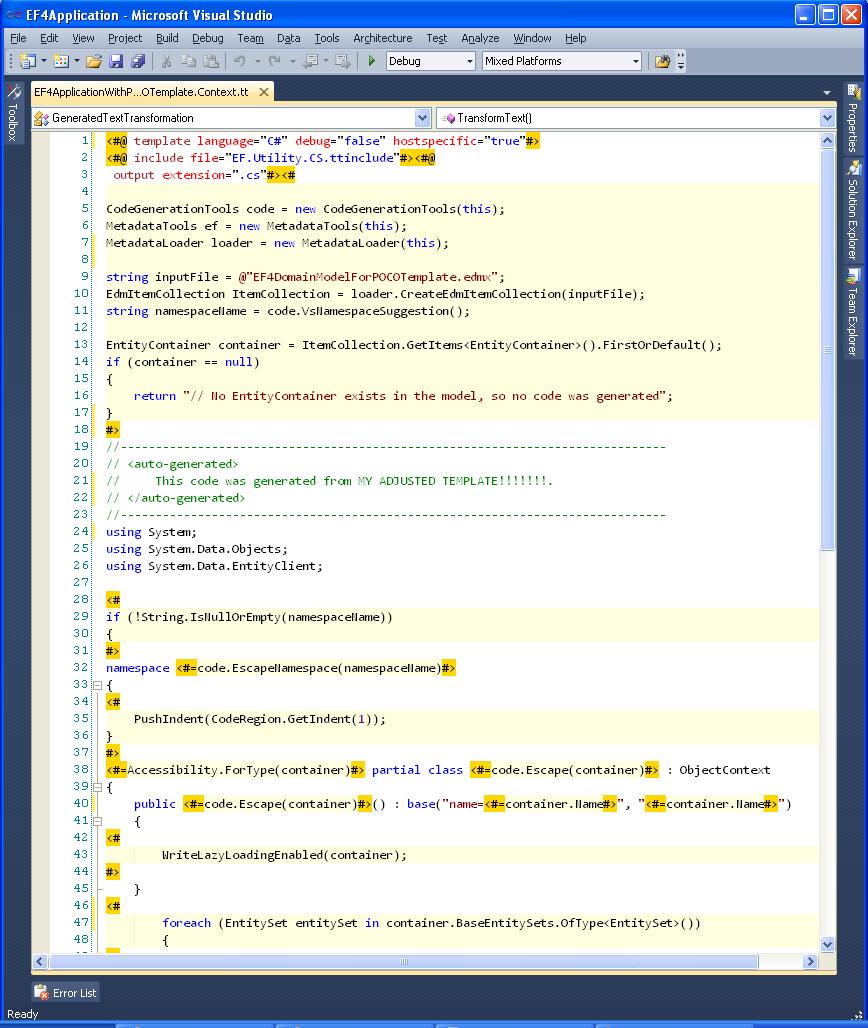The image size is (868, 1028).
Task: Open the active files list dropdown
Action: tap(827, 92)
